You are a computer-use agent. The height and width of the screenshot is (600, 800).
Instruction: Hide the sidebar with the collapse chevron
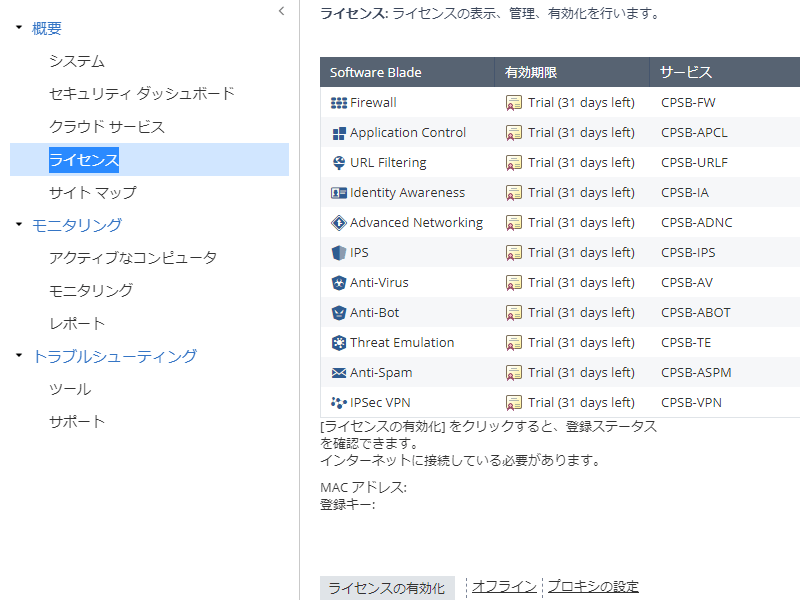tap(281, 11)
